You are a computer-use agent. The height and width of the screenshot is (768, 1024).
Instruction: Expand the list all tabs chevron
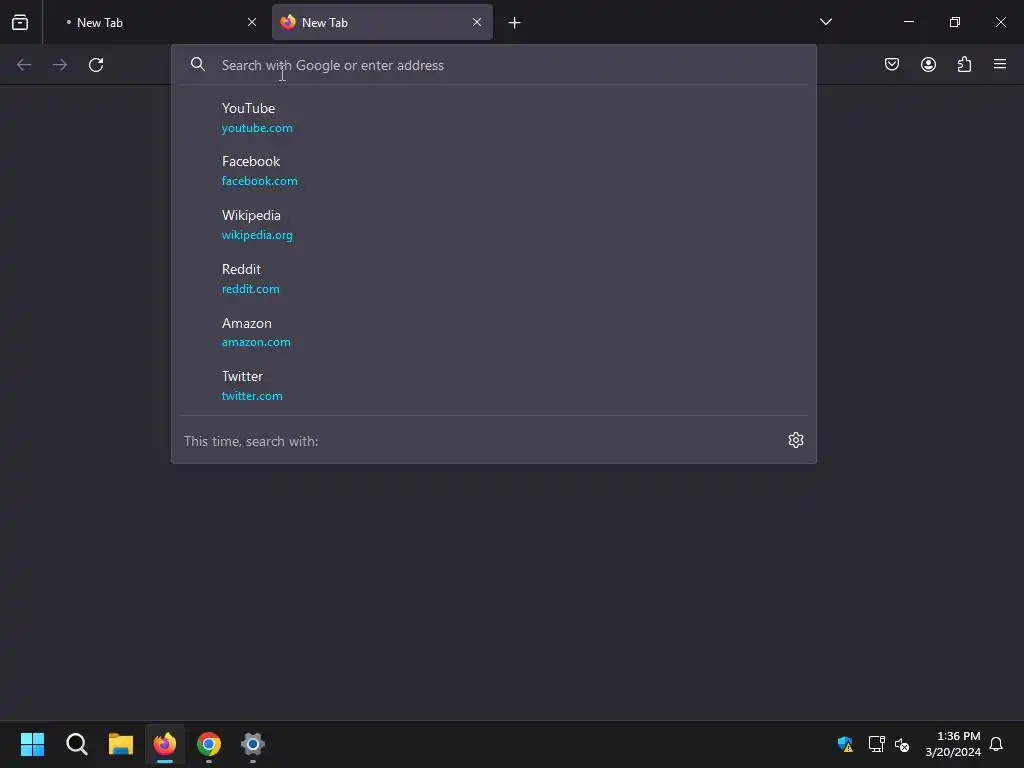825,22
